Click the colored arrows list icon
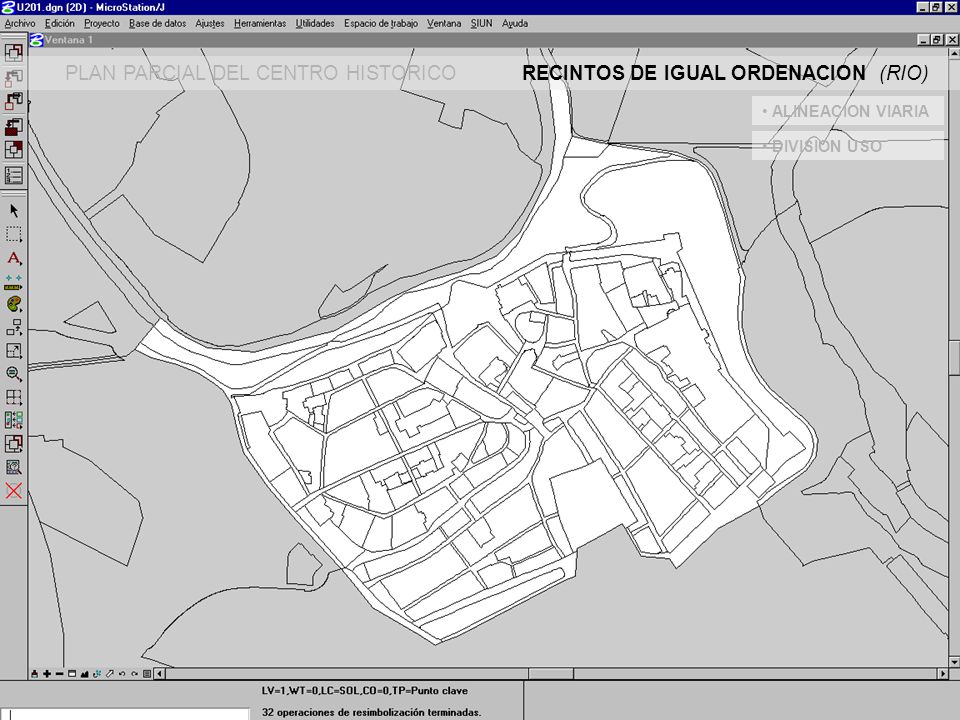The height and width of the screenshot is (720, 960). coord(13,421)
